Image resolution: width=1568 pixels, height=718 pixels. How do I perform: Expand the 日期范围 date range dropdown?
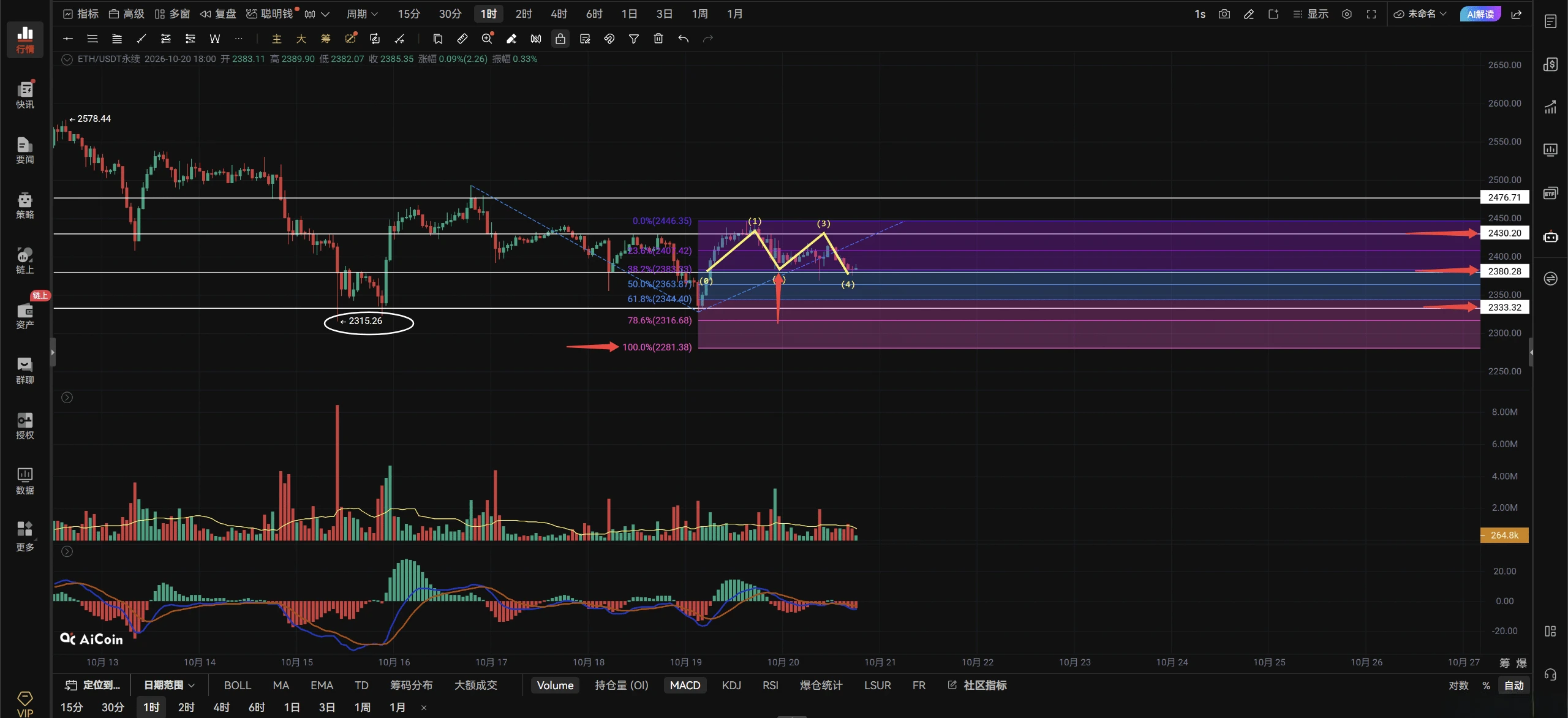pos(169,685)
